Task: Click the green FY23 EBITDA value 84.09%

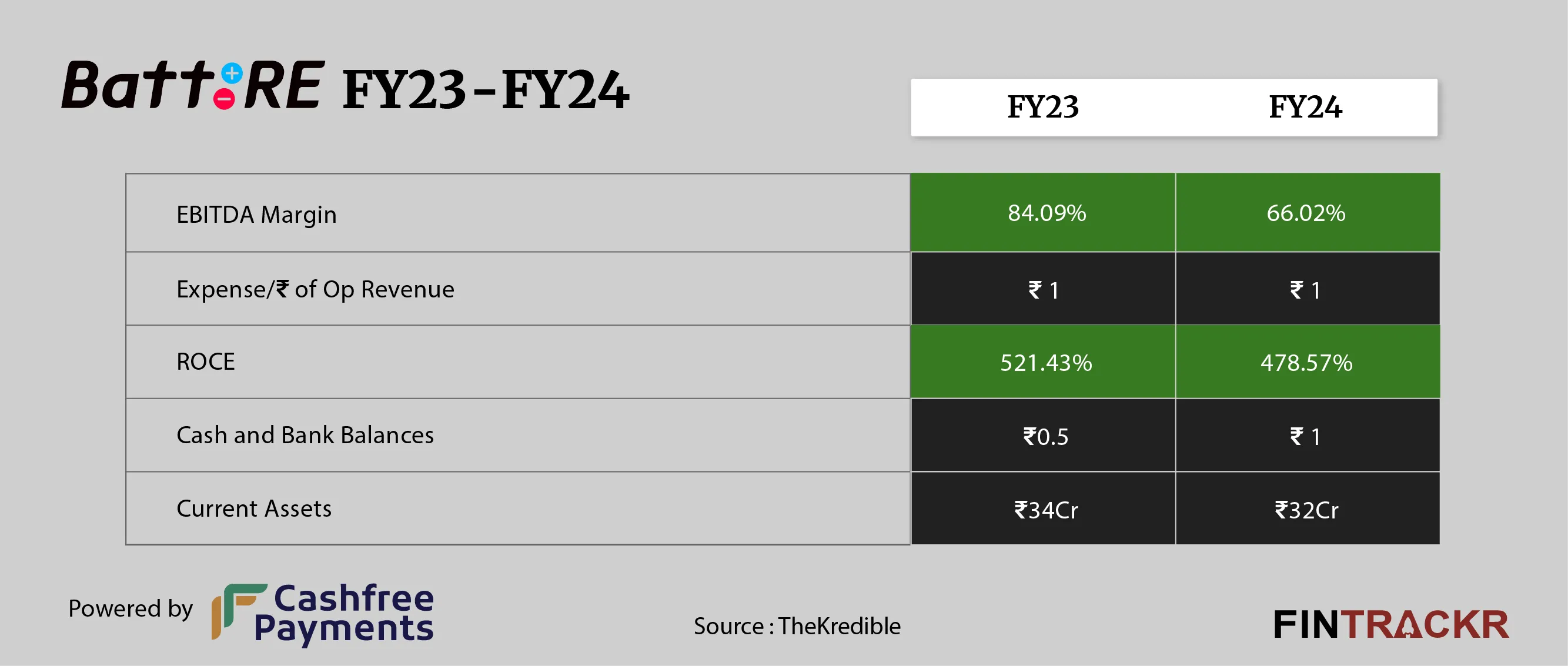Action: (x=1047, y=213)
